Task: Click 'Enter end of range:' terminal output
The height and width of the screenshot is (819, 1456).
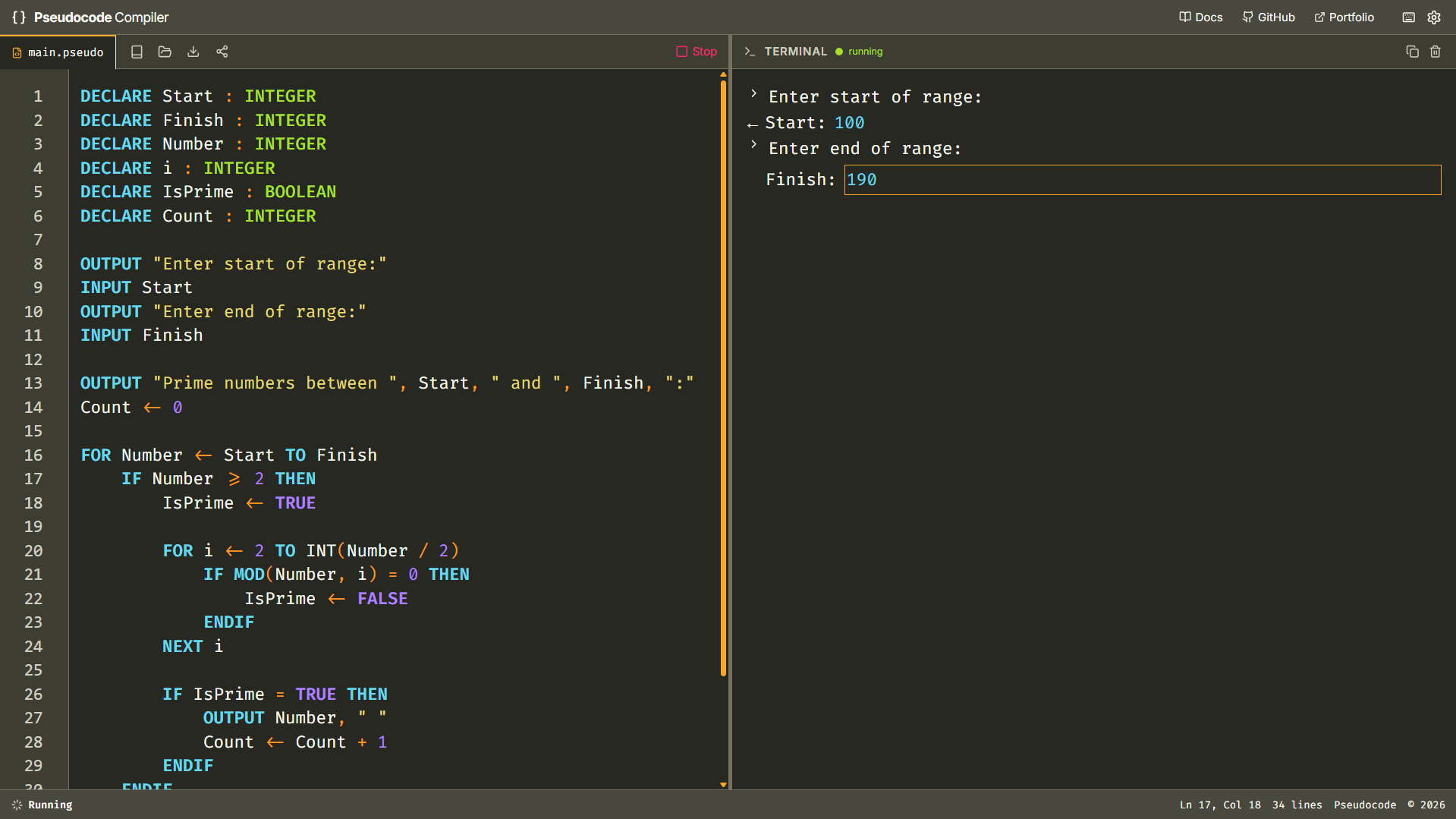Action: tap(865, 149)
